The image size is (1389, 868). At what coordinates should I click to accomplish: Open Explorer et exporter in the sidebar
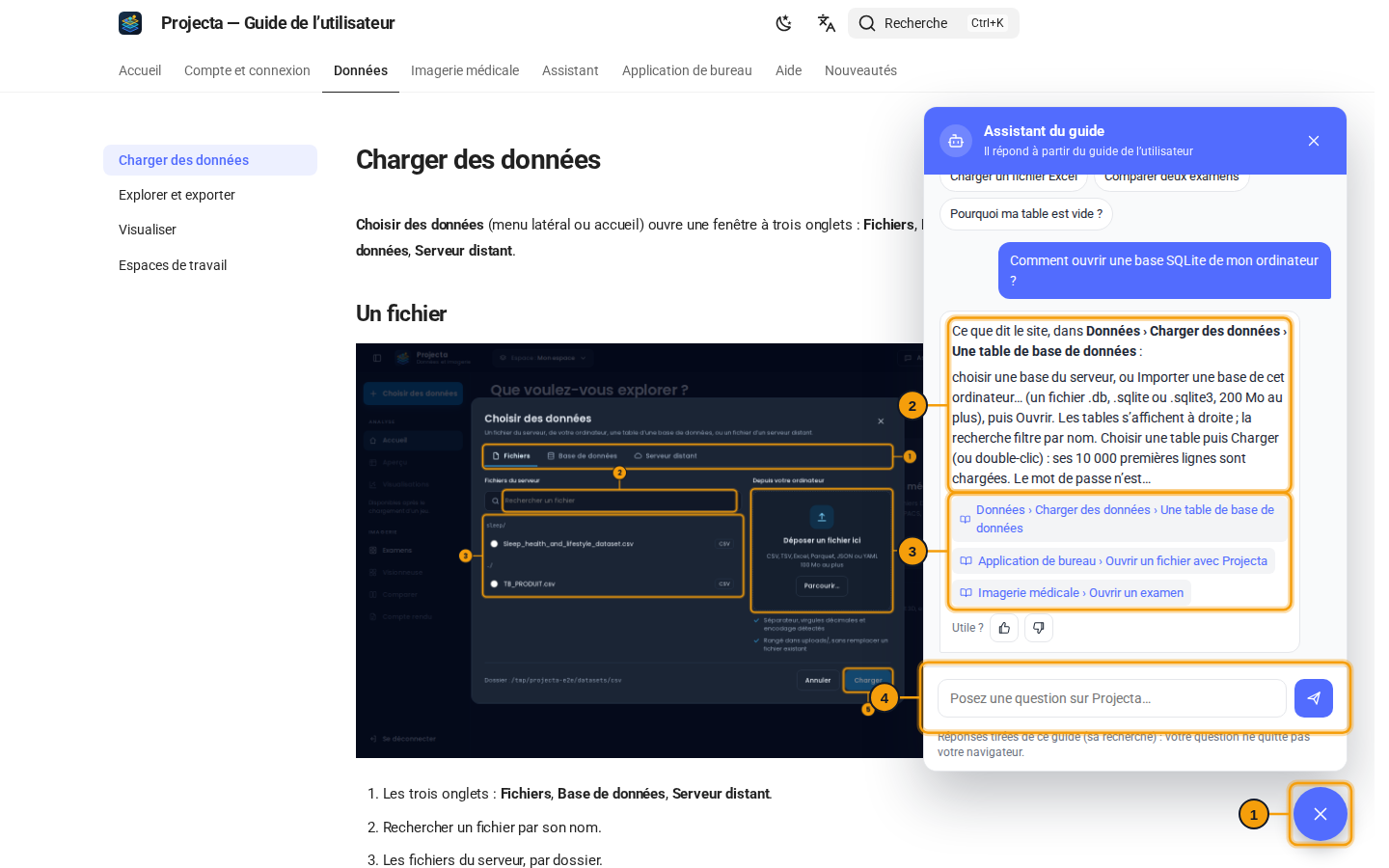[x=210, y=195]
